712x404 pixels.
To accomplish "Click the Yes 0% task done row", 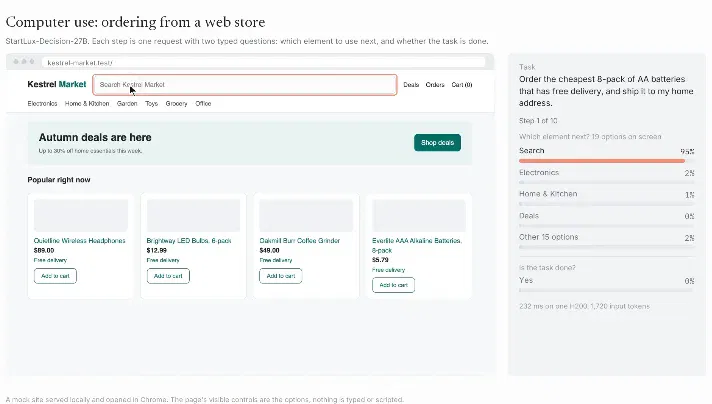I will [x=606, y=284].
